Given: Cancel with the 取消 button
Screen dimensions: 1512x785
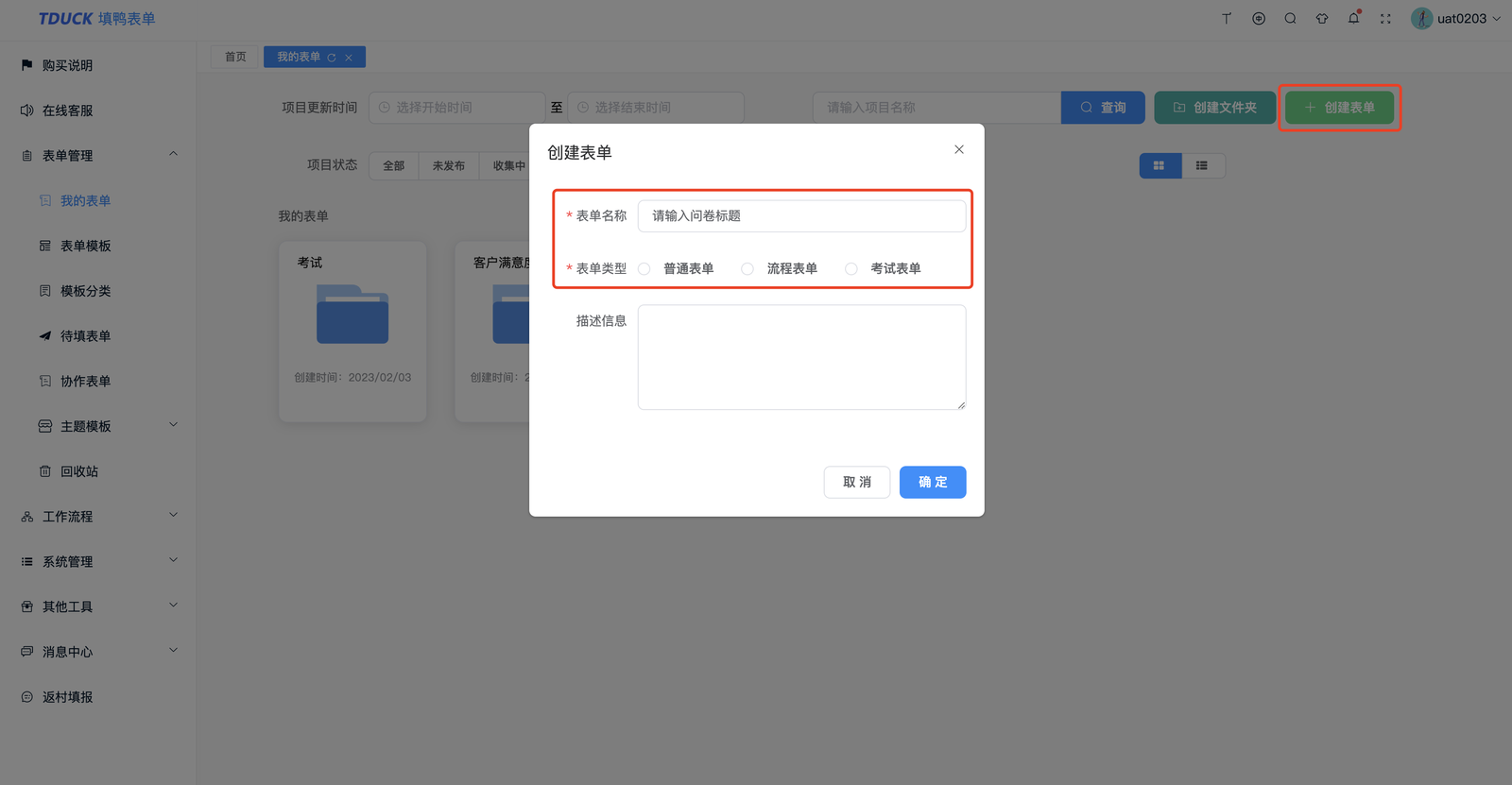Looking at the screenshot, I should [857, 482].
